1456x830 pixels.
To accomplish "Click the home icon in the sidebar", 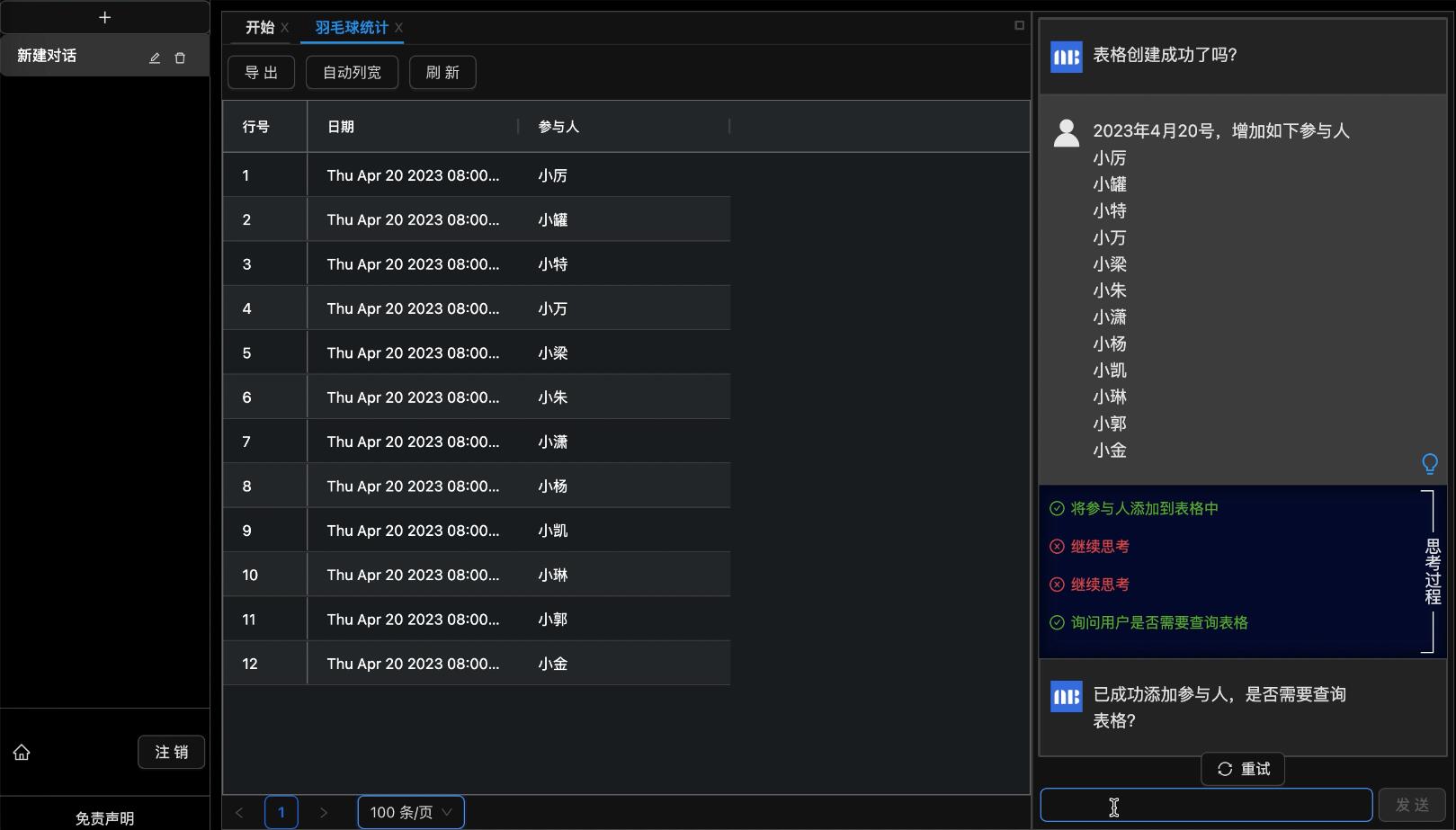I will [22, 753].
